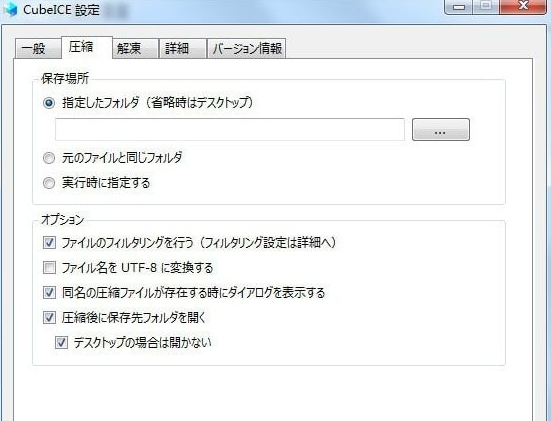The image size is (551, 421).
Task: Maximize the CubeICE settings window
Action: (487, 6)
